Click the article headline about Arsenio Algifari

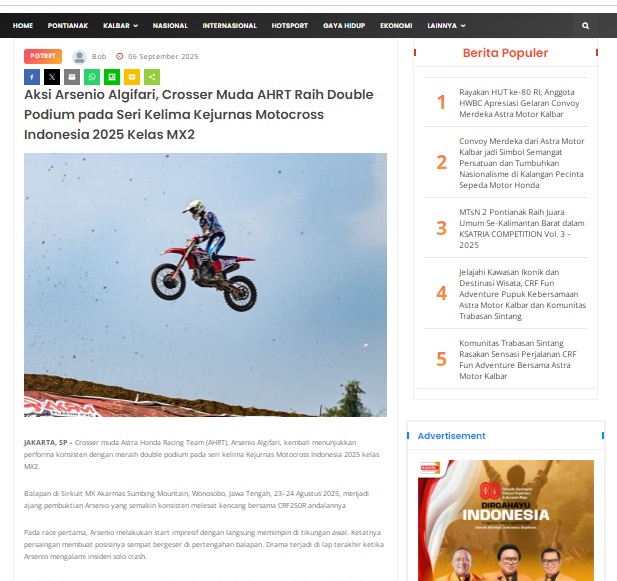199,114
